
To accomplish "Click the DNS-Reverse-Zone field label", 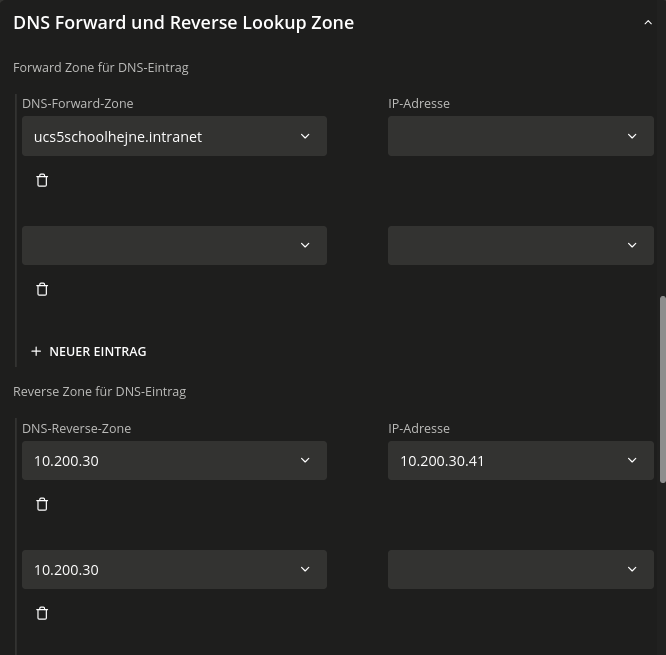I will click(x=77, y=429).
